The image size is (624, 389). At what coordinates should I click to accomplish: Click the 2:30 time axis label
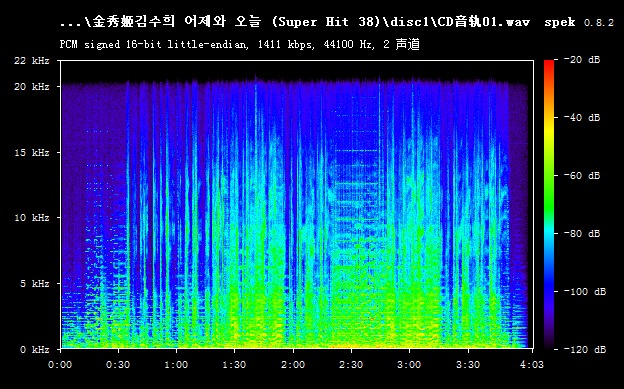[351, 365]
